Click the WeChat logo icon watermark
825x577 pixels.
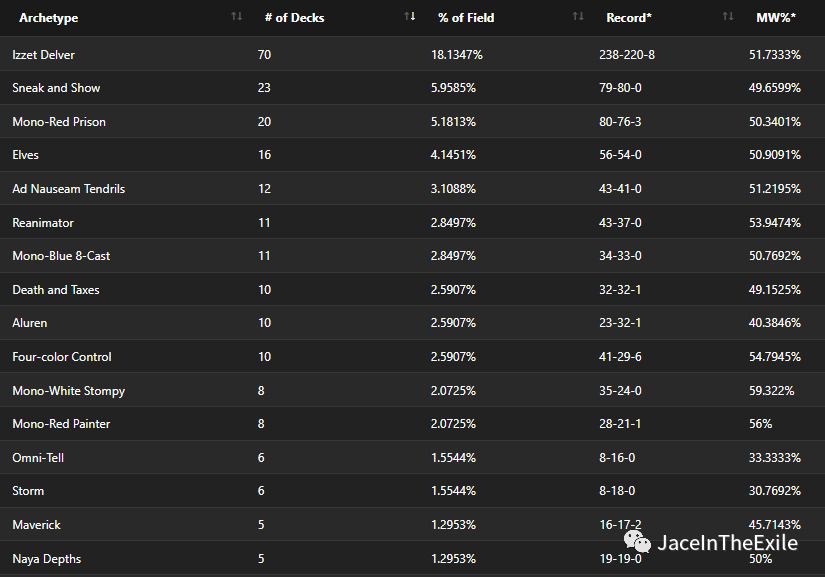click(637, 542)
